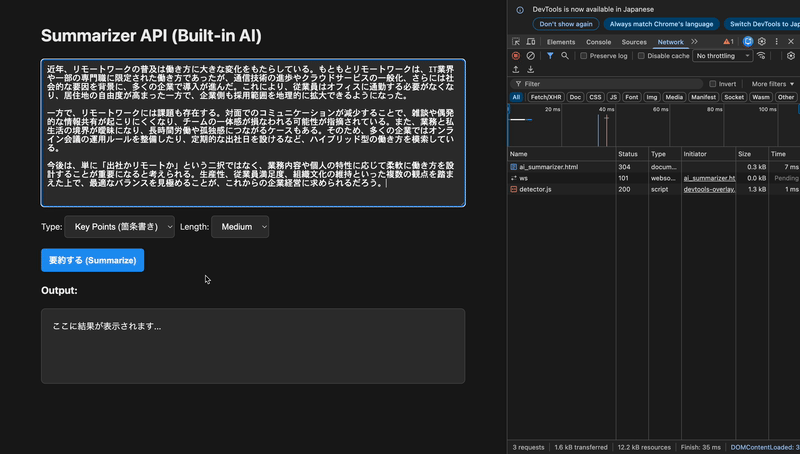
Task: Open the devtools-overlay initiator link
Action: [709, 189]
